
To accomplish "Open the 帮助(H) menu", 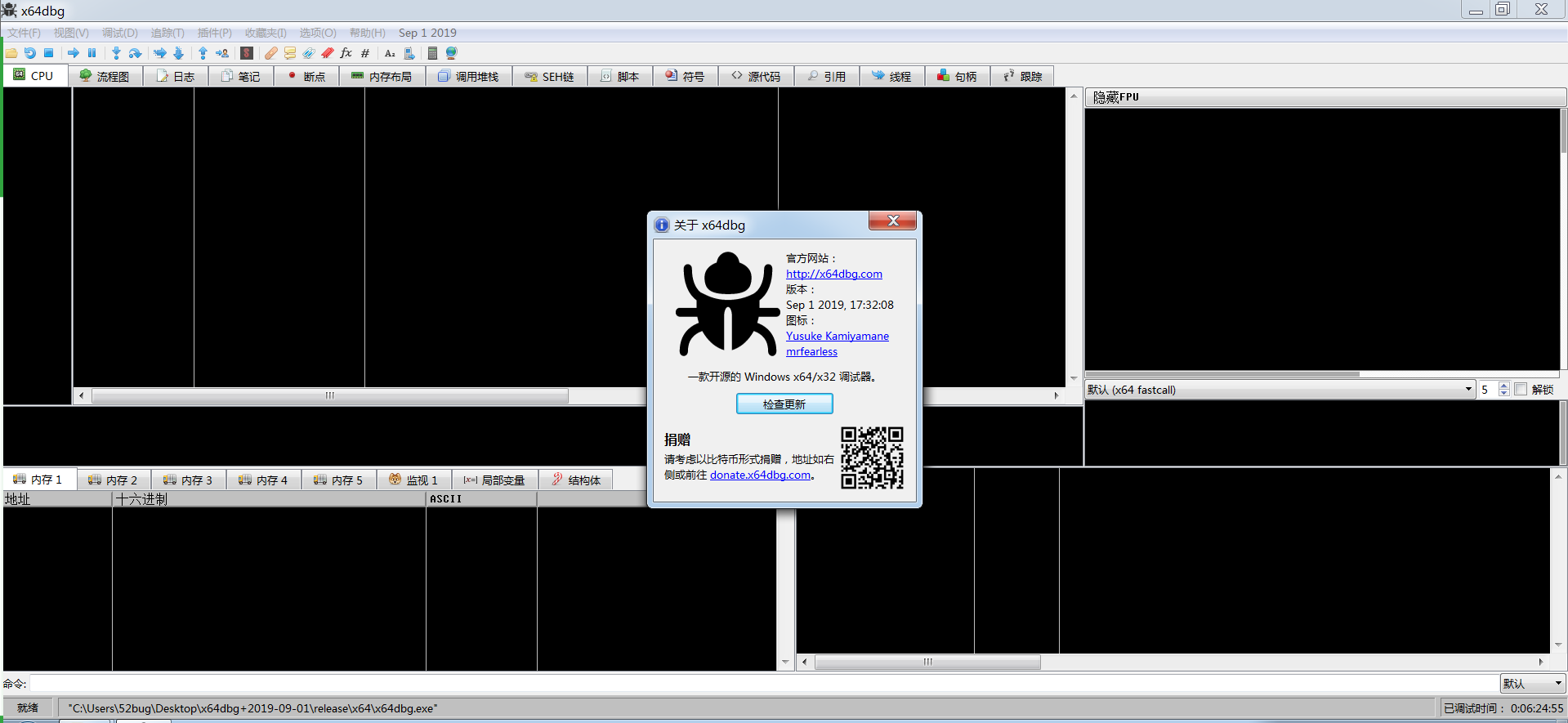I will [x=368, y=33].
